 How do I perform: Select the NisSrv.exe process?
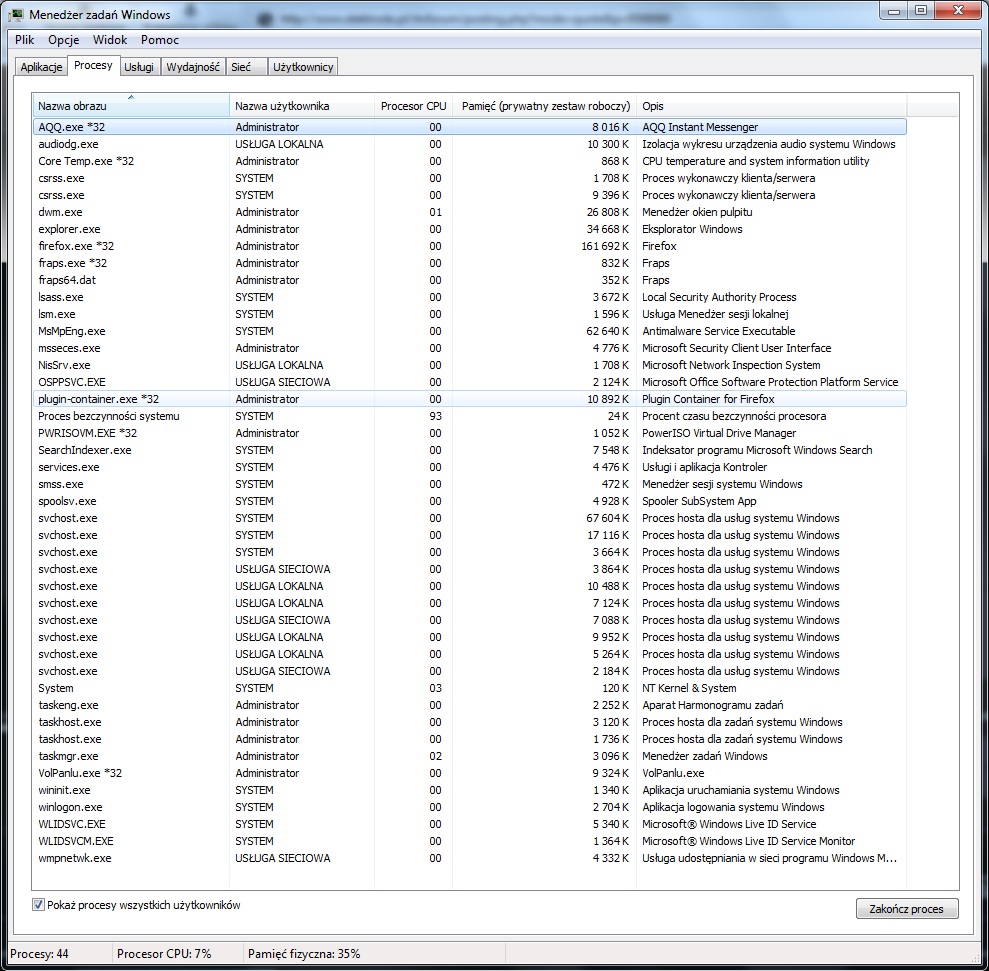pyautogui.click(x=469, y=365)
